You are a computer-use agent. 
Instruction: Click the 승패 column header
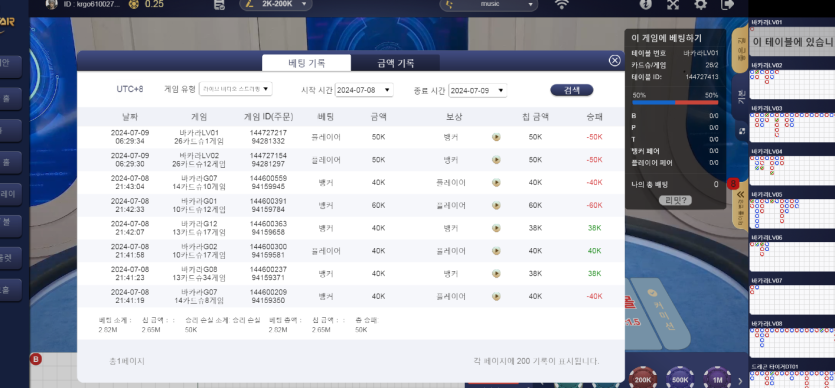coord(594,117)
